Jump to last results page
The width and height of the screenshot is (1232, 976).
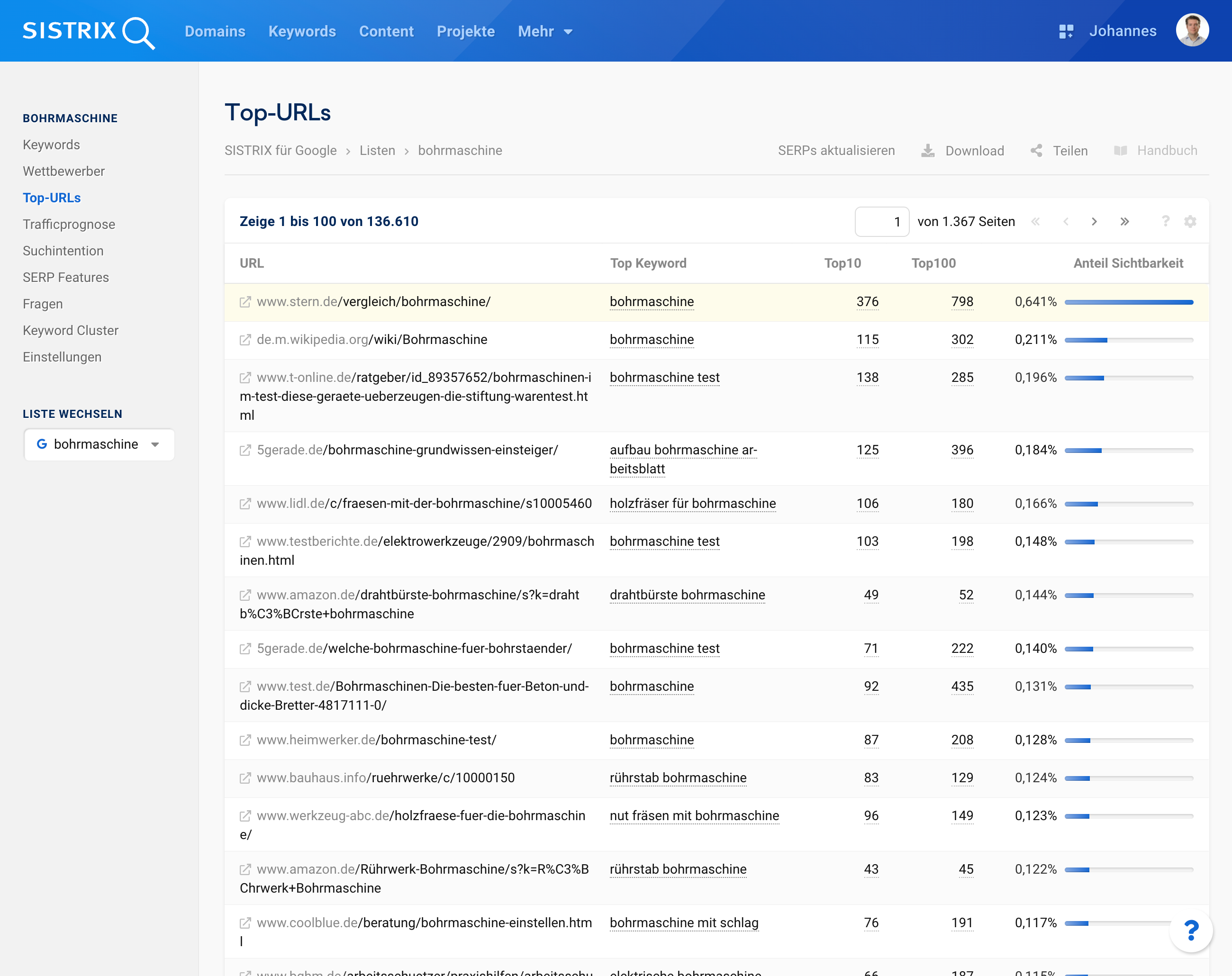(1124, 222)
